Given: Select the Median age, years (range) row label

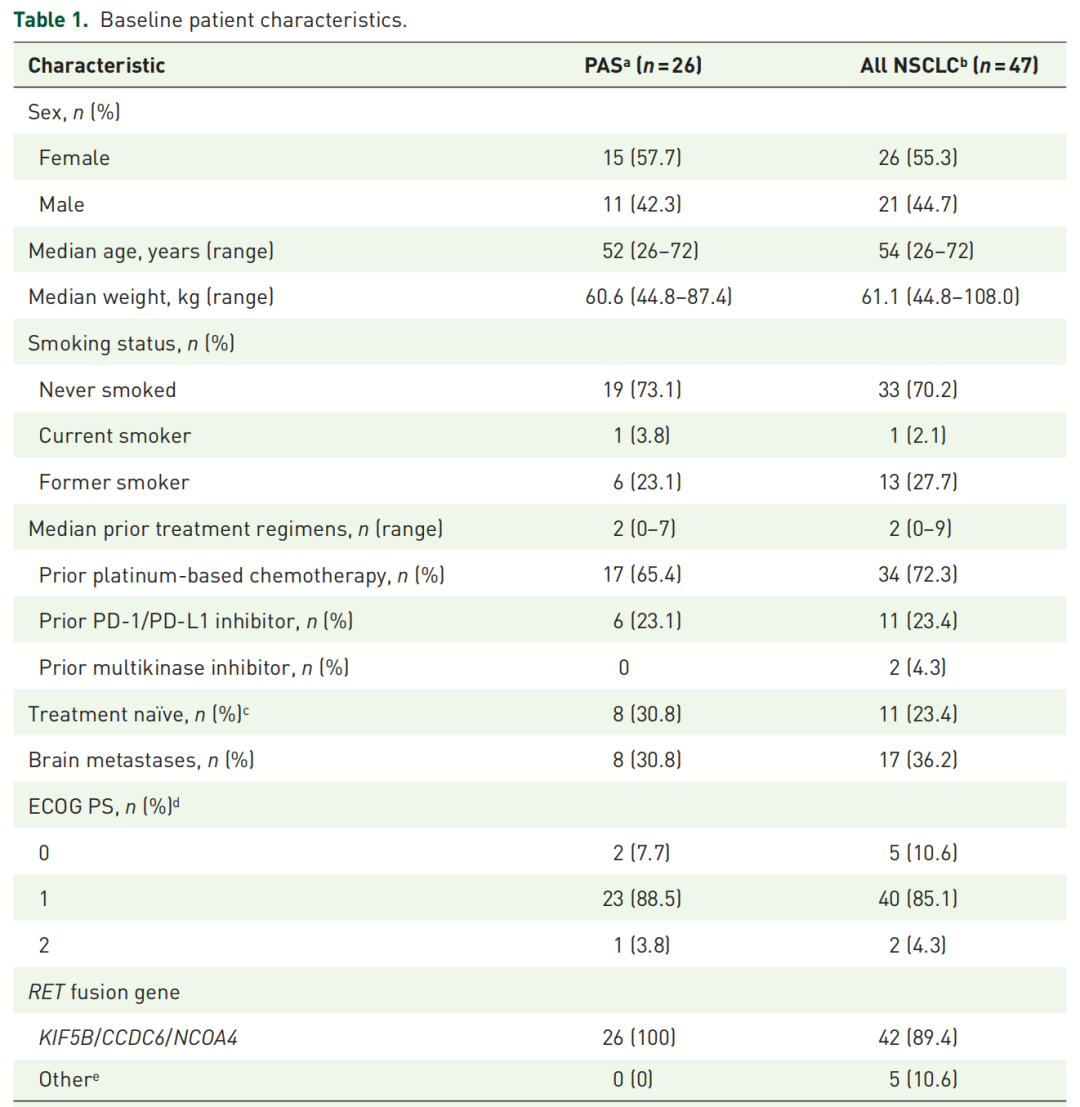Looking at the screenshot, I should (x=151, y=251).
